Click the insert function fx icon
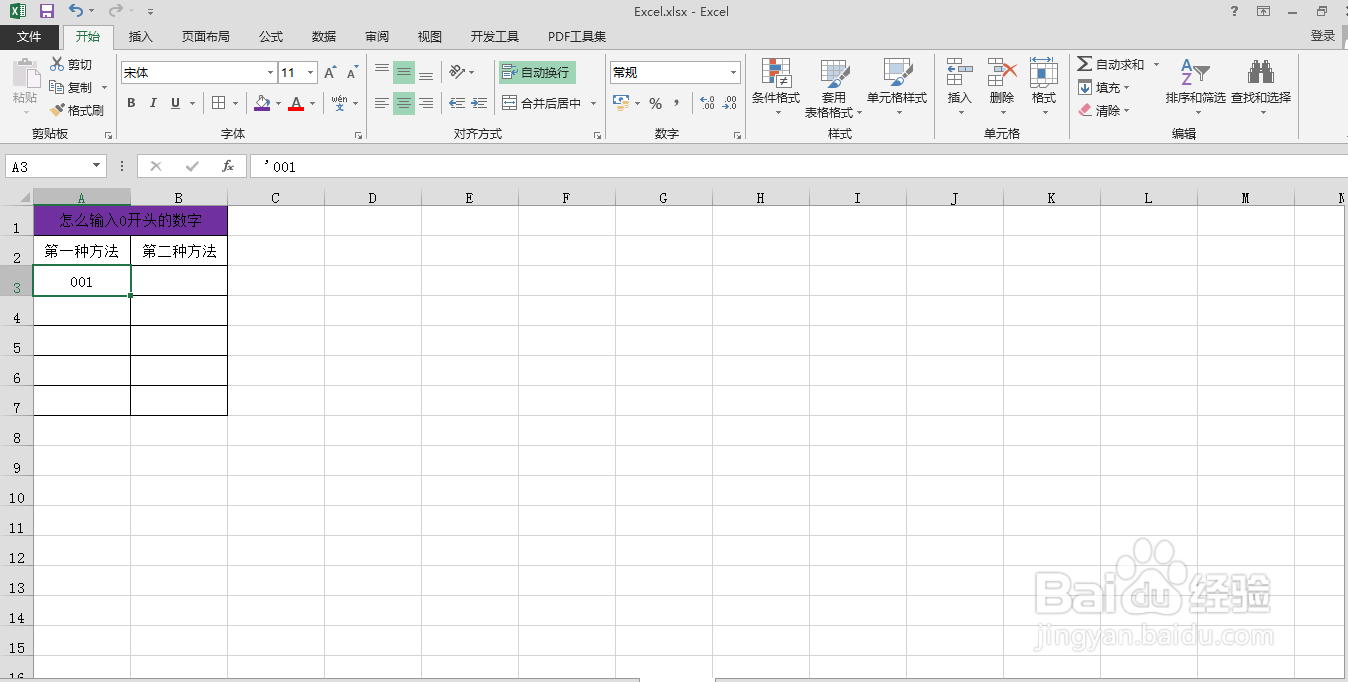The width and height of the screenshot is (1348, 682). pyautogui.click(x=228, y=166)
